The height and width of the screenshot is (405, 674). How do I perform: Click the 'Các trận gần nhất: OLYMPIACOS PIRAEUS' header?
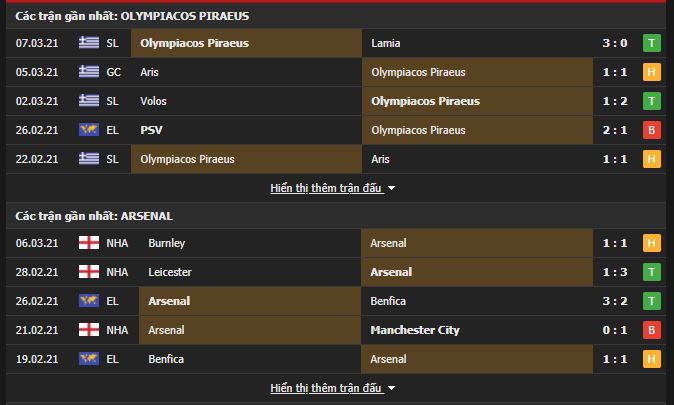click(x=132, y=16)
